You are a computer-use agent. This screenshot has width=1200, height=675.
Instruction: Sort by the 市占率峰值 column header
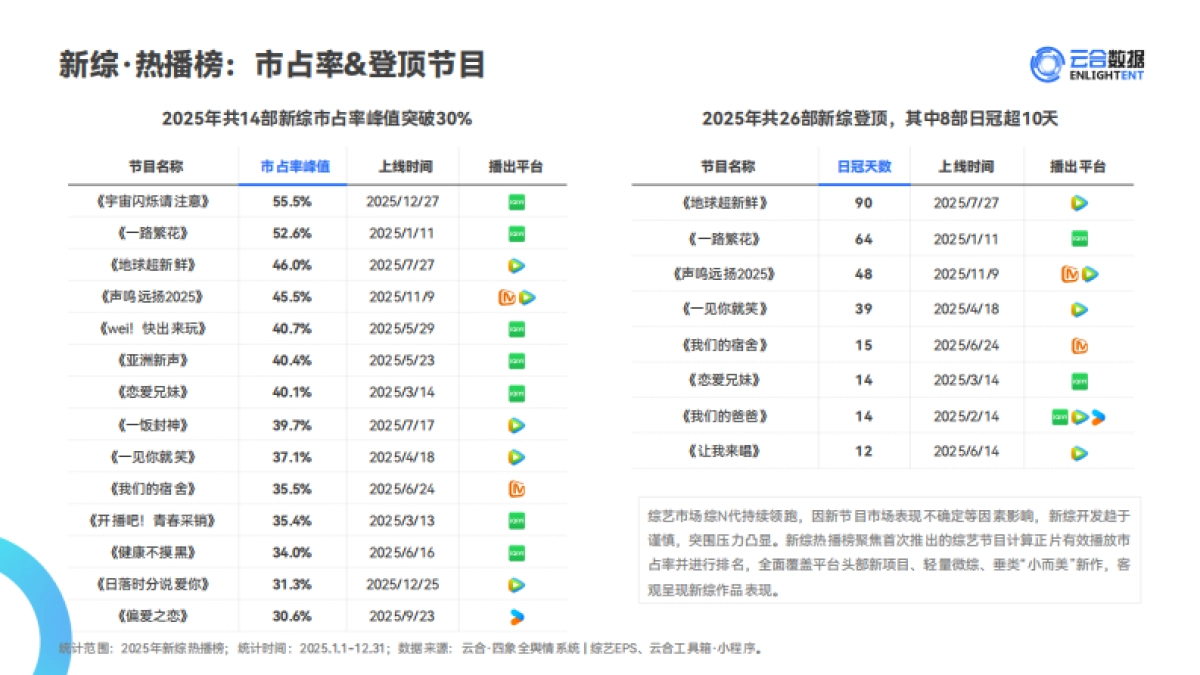point(295,166)
